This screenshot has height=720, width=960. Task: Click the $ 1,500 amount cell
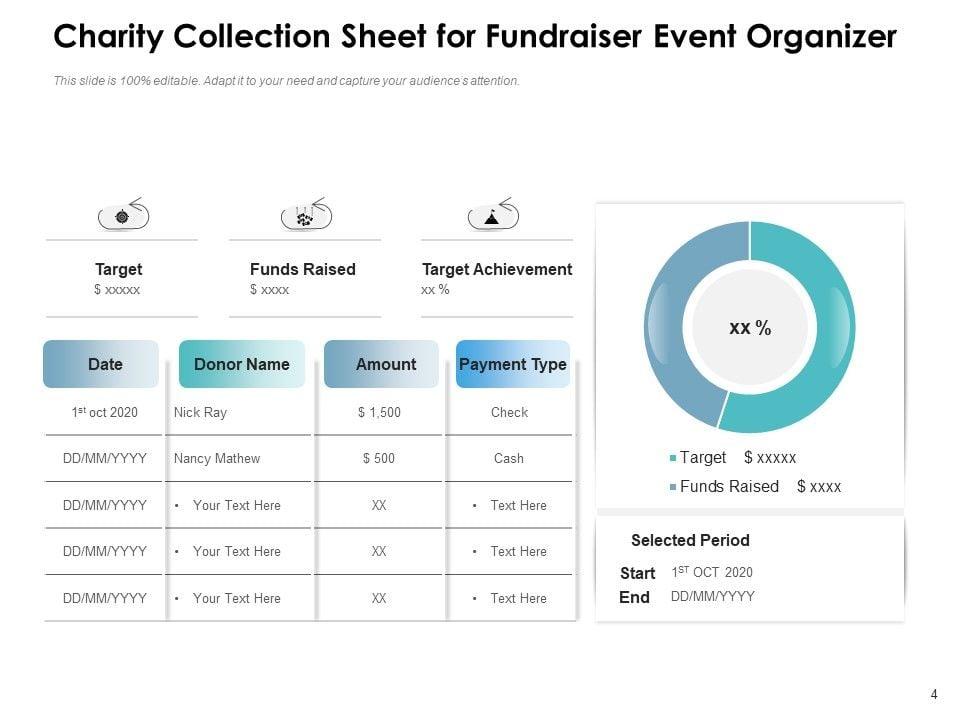point(378,412)
